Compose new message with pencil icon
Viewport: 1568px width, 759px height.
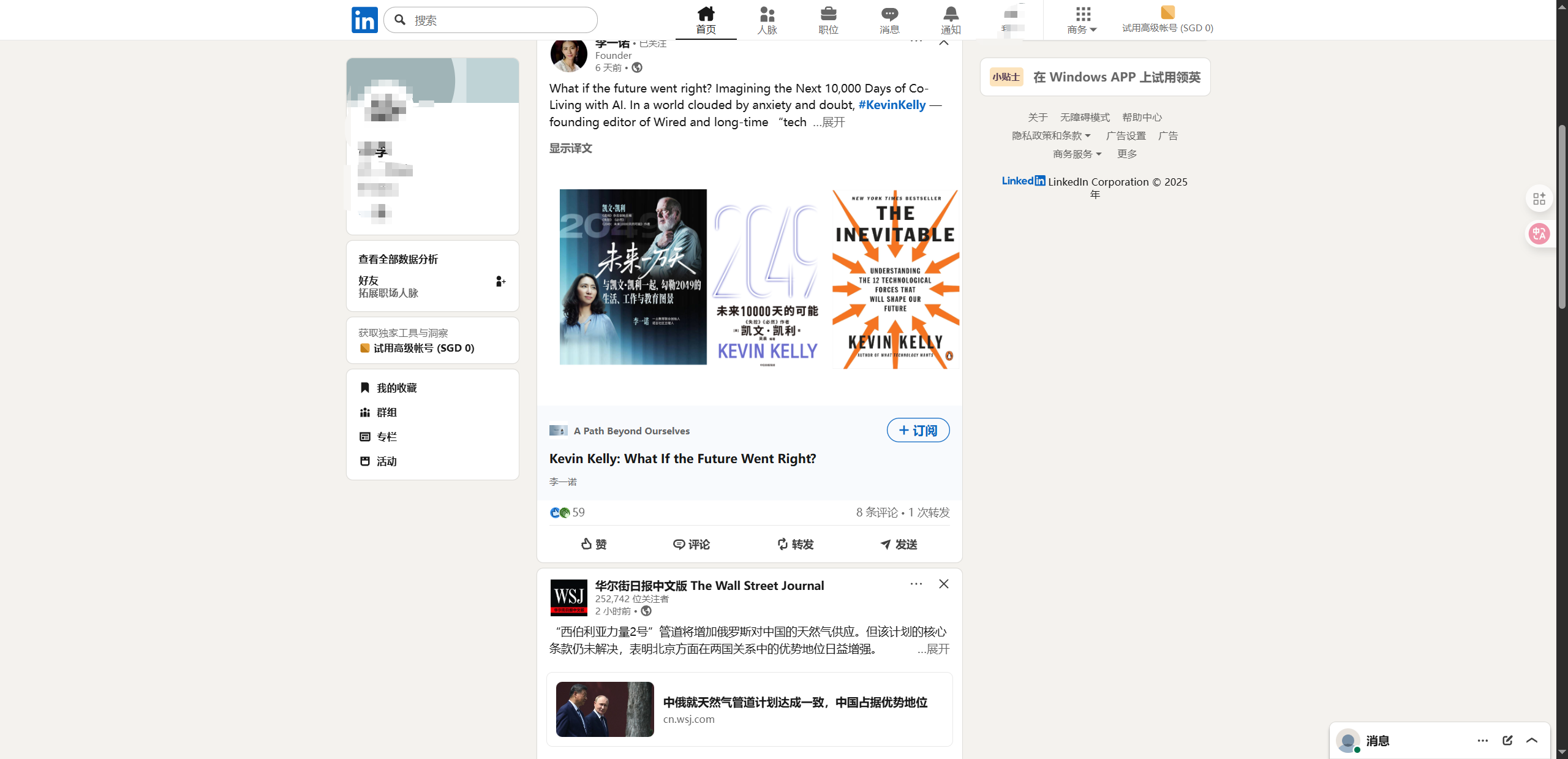click(x=1507, y=741)
